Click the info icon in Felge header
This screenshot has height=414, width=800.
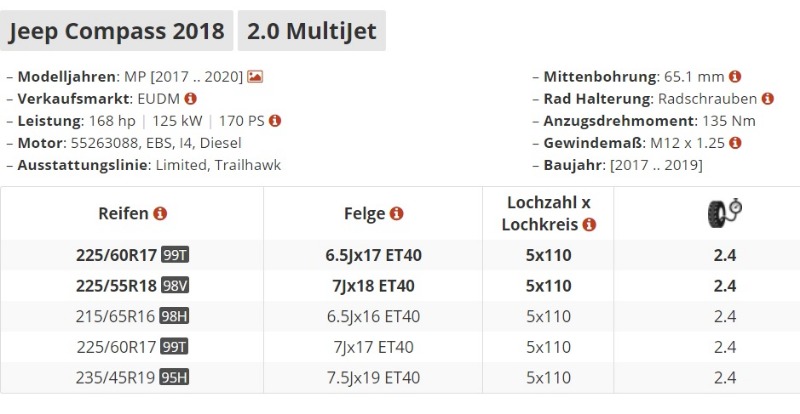coord(397,214)
